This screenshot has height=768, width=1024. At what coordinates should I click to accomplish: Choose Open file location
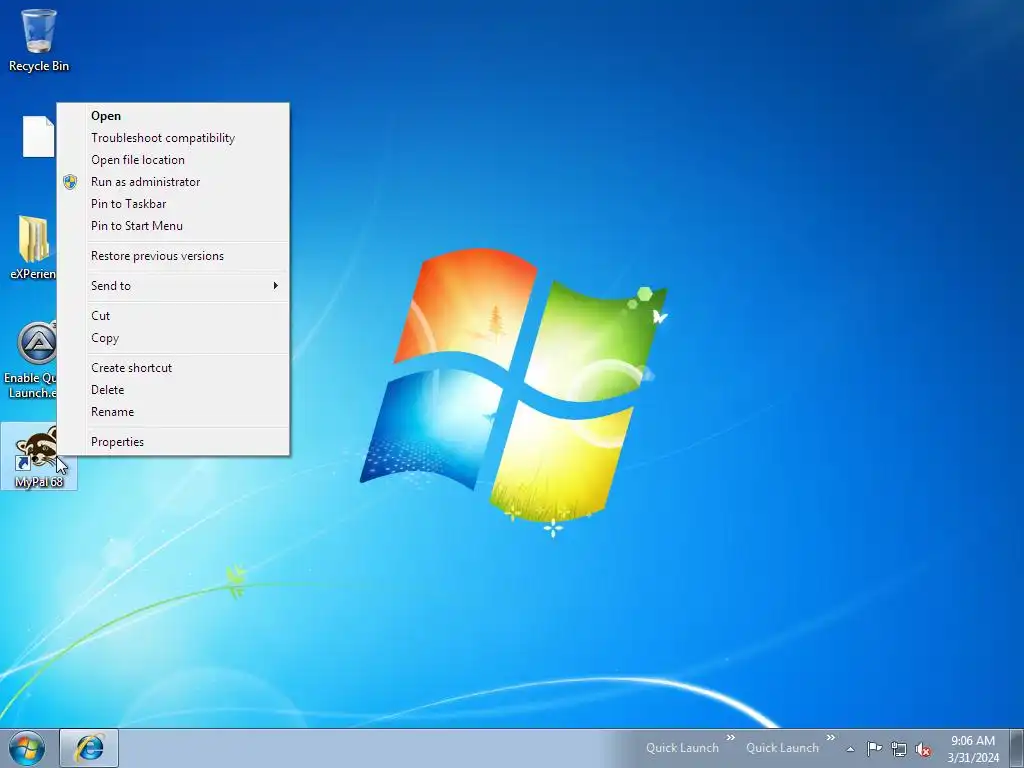(x=173, y=160)
